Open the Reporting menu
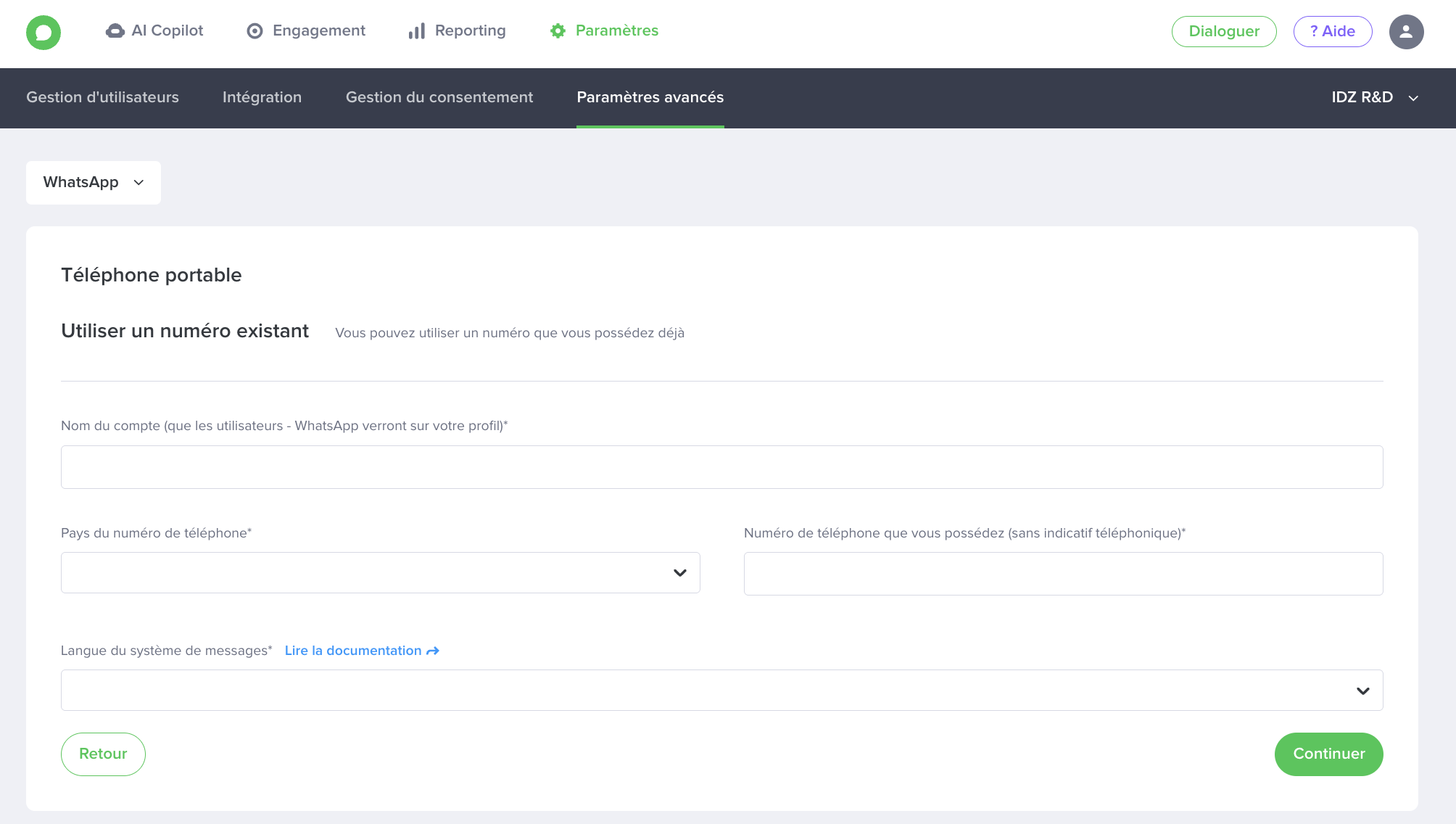This screenshot has width=1456, height=824. (458, 31)
